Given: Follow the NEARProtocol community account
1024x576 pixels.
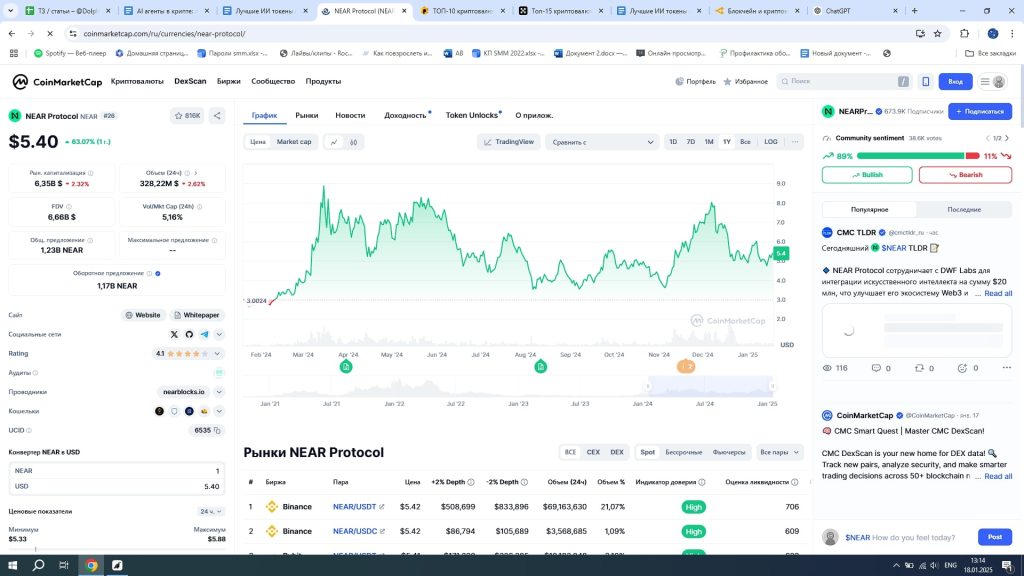Looking at the screenshot, I should pyautogui.click(x=980, y=112).
